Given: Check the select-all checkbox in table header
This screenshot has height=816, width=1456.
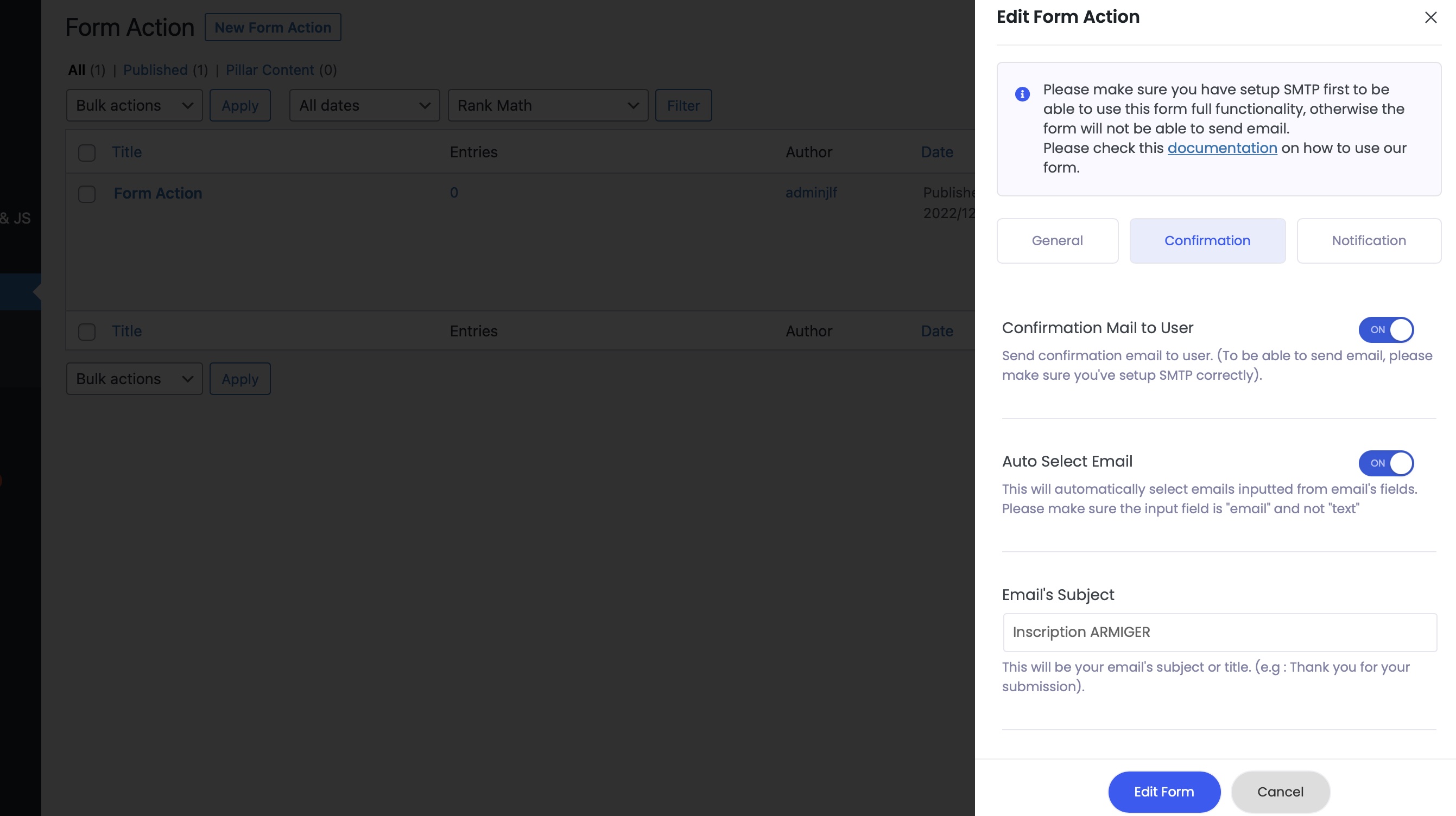Looking at the screenshot, I should pyautogui.click(x=87, y=153).
